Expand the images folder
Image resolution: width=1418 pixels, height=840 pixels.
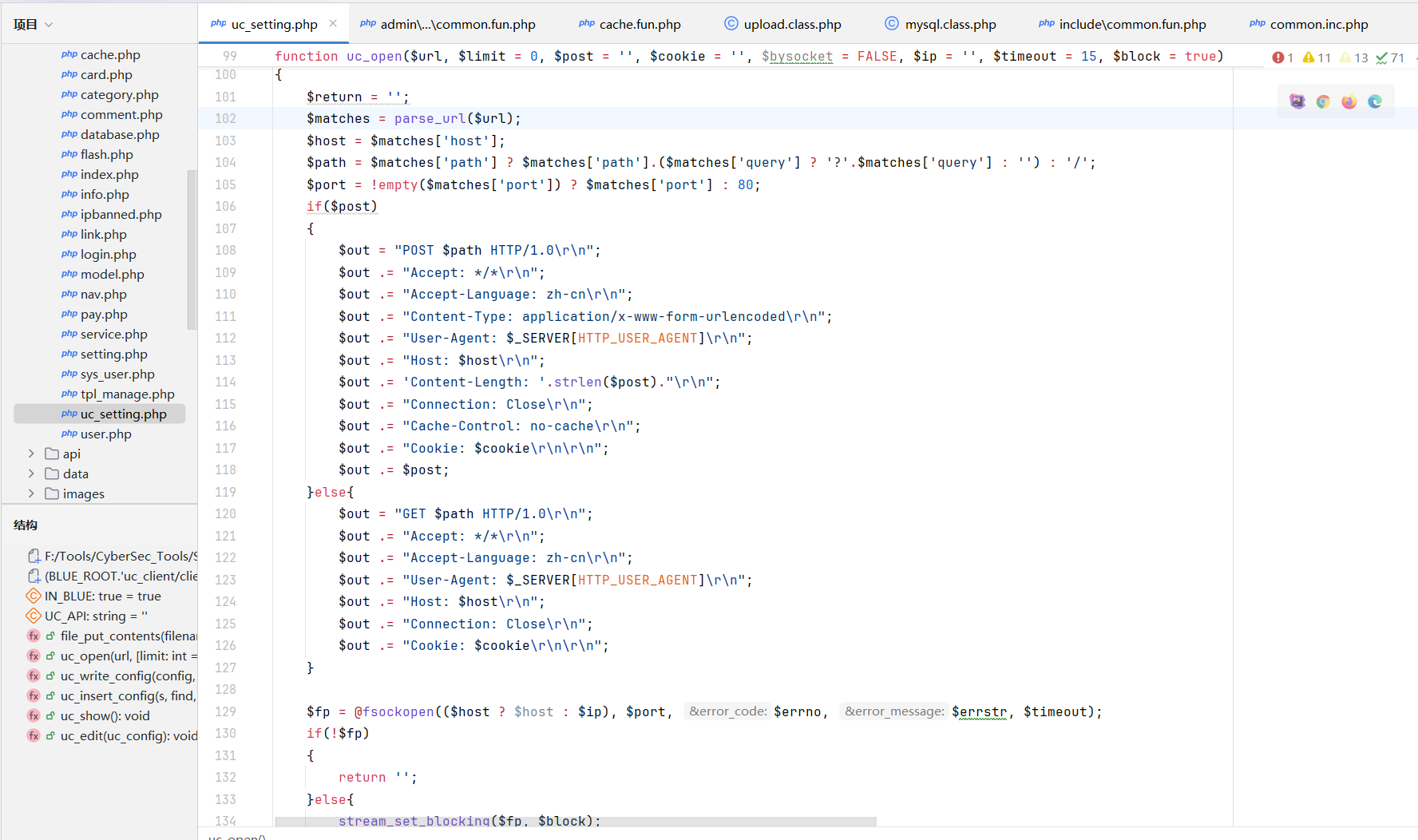tap(31, 493)
